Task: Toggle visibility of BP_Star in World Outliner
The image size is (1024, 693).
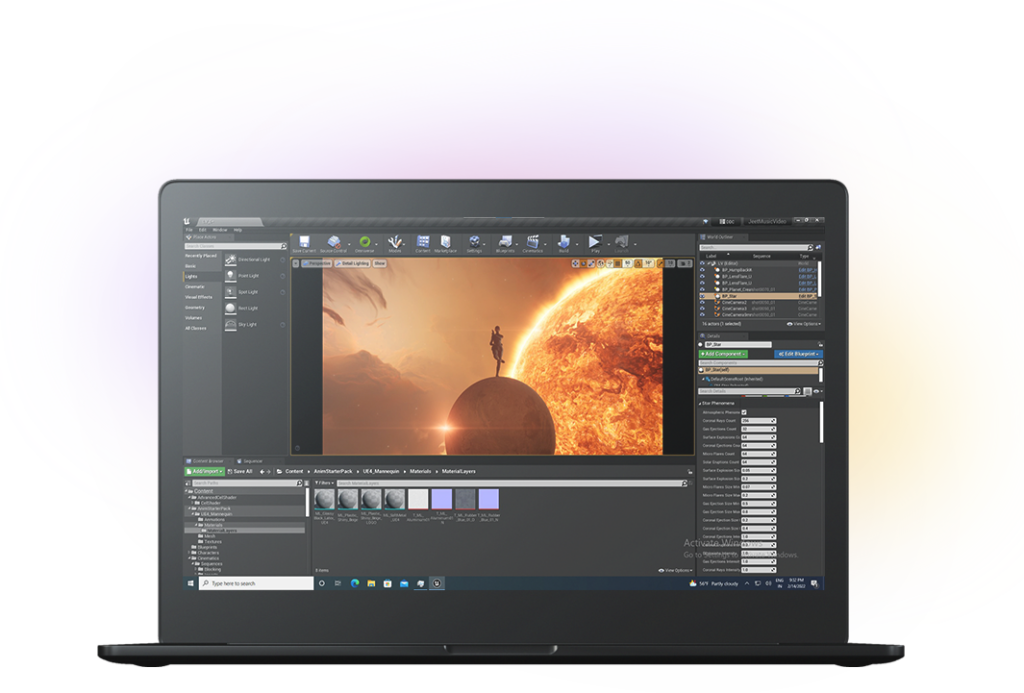Action: pos(702,296)
